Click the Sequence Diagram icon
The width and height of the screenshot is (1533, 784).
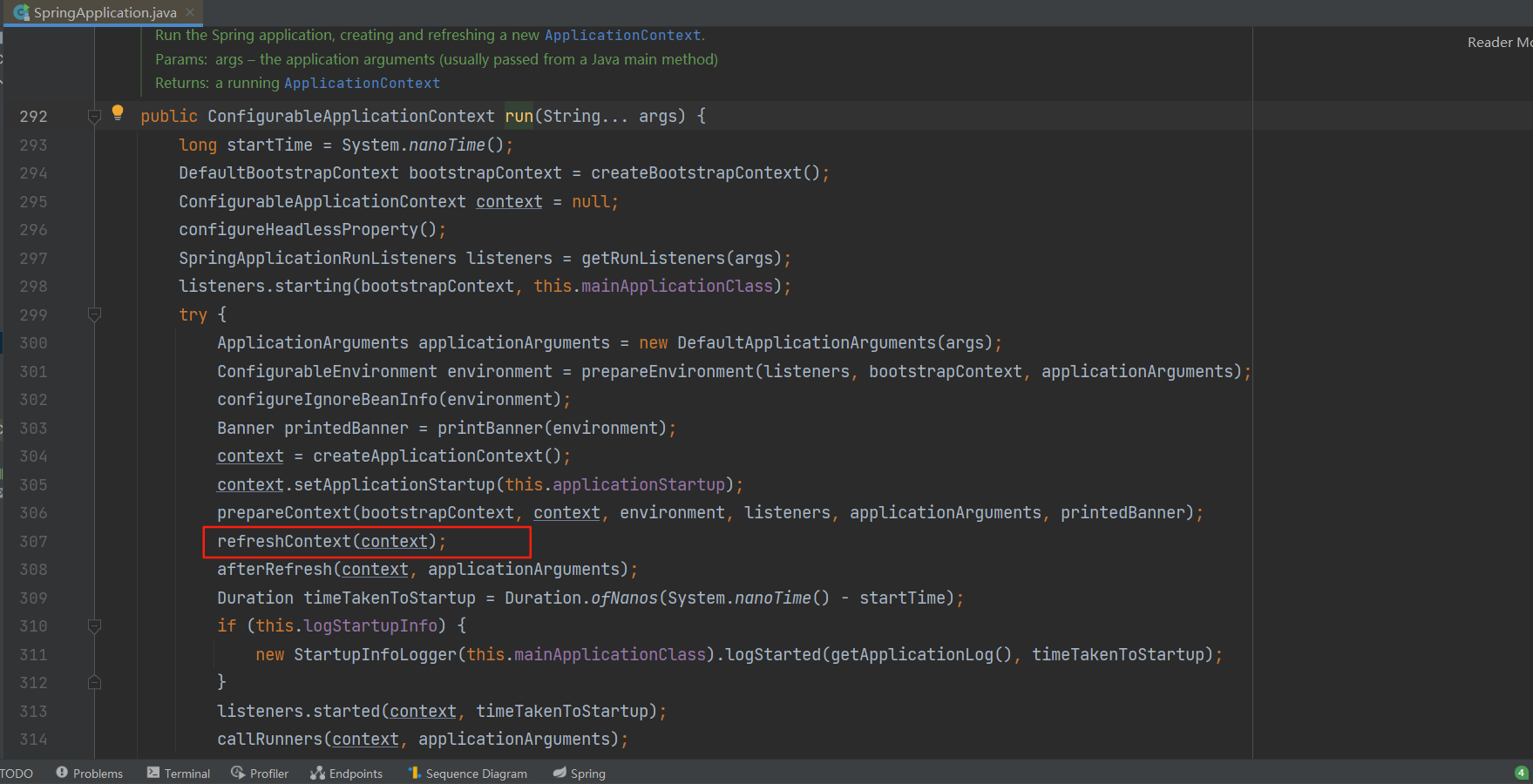pos(415,773)
